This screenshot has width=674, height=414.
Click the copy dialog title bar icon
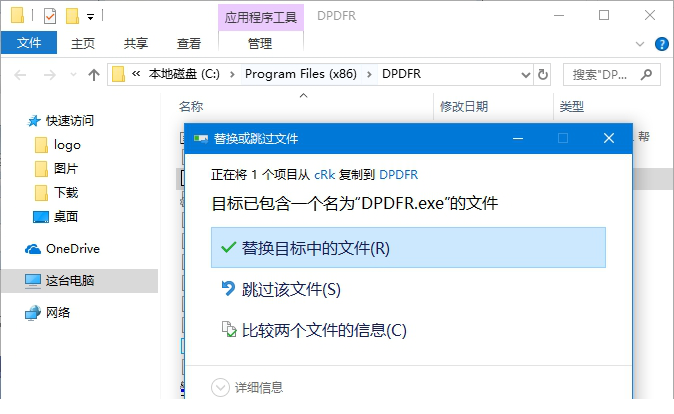pos(200,138)
